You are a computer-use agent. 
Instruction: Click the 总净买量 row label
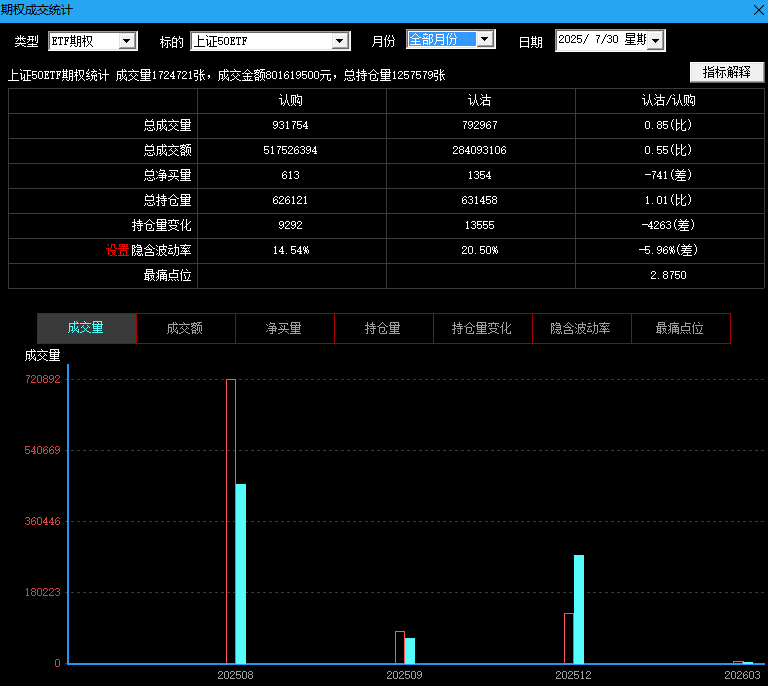(167, 176)
